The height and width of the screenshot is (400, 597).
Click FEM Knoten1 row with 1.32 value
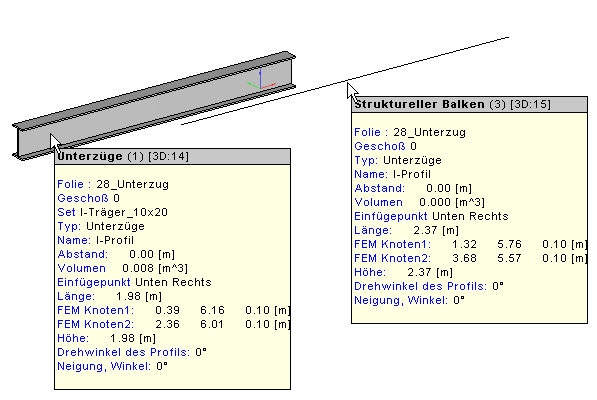click(471, 244)
